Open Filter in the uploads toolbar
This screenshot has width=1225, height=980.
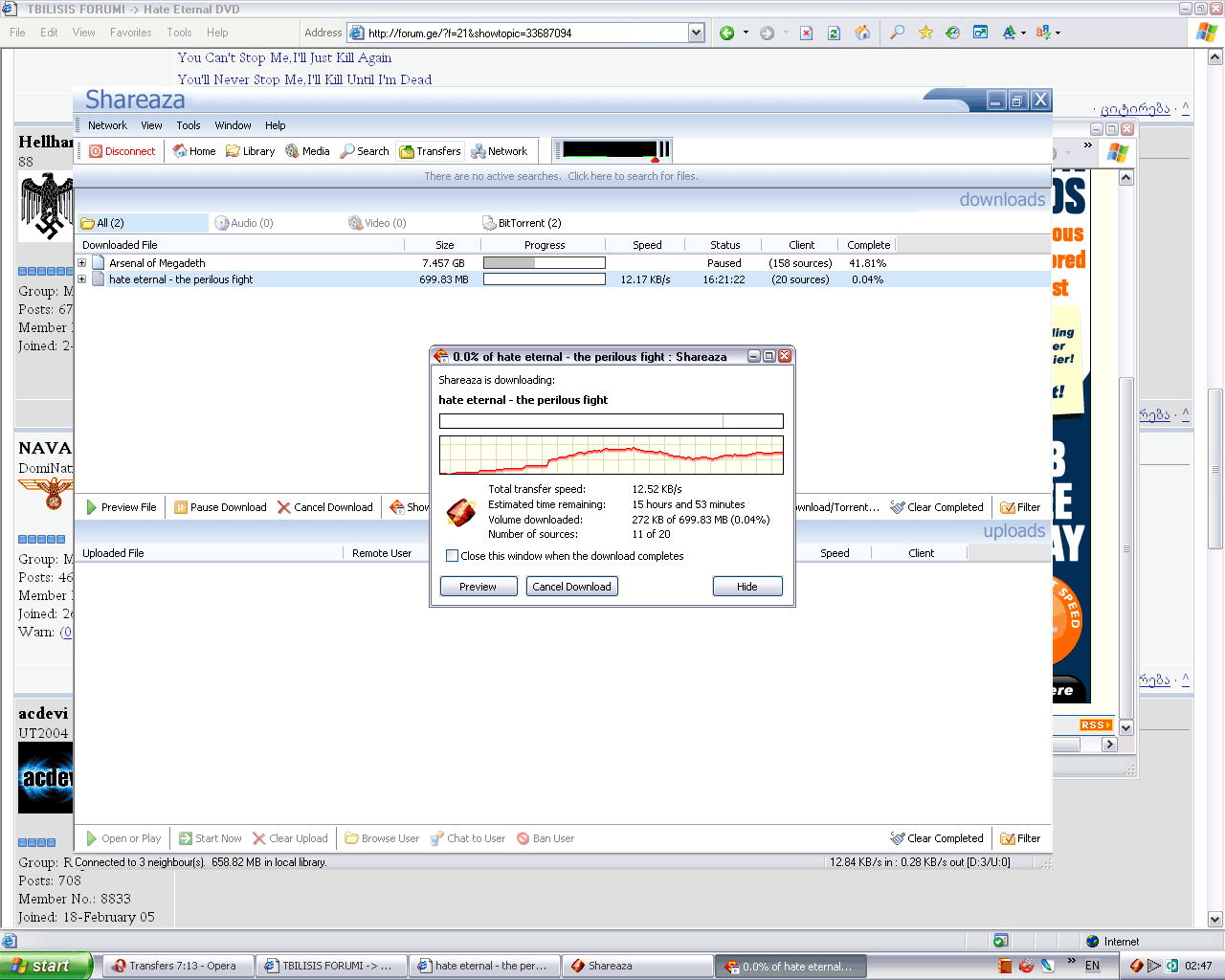[1020, 838]
